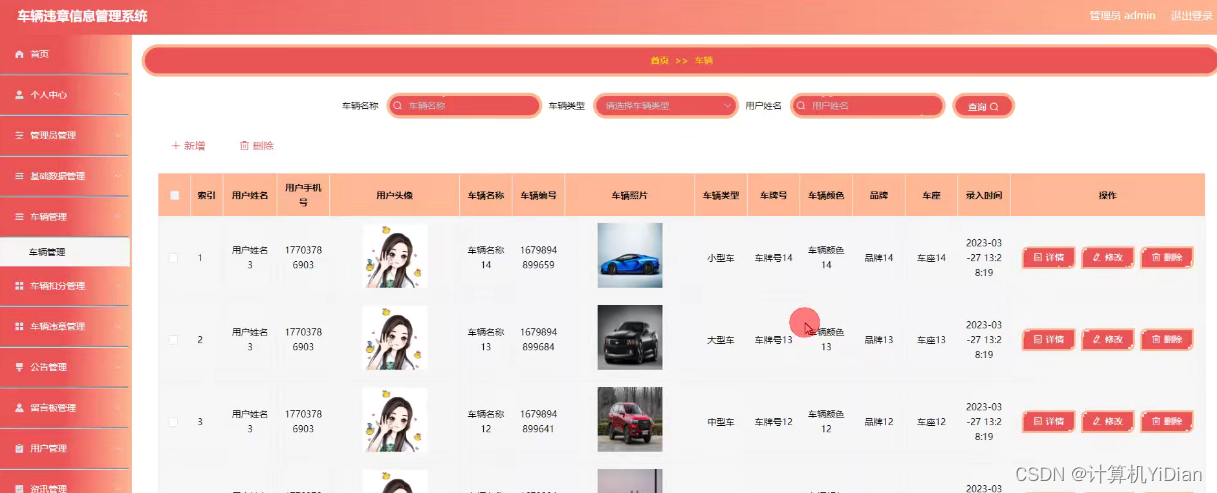Focus the 车辆名称 input field
The width and height of the screenshot is (1217, 493).
click(x=463, y=105)
